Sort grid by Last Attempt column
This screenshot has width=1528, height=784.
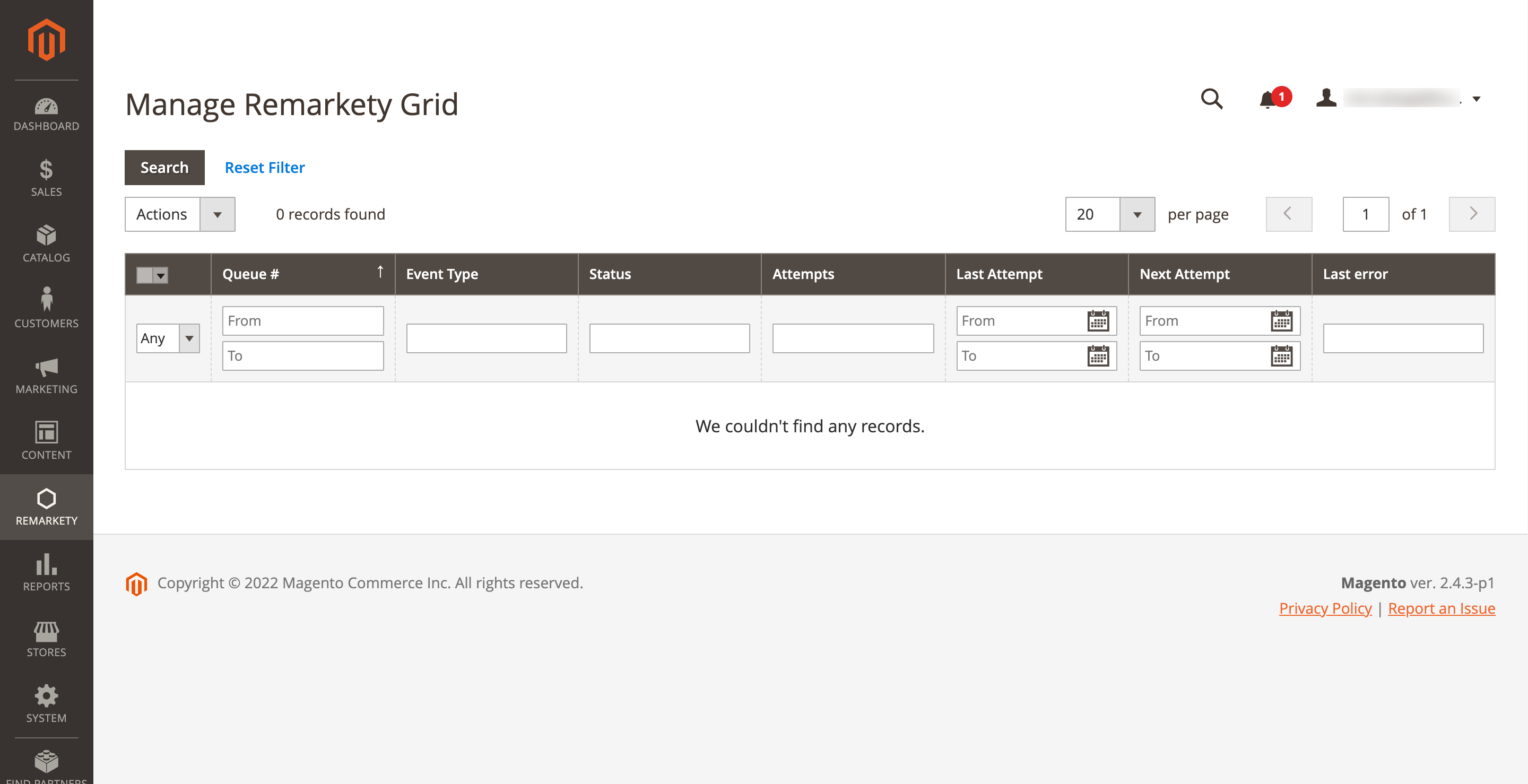pyautogui.click(x=1036, y=274)
